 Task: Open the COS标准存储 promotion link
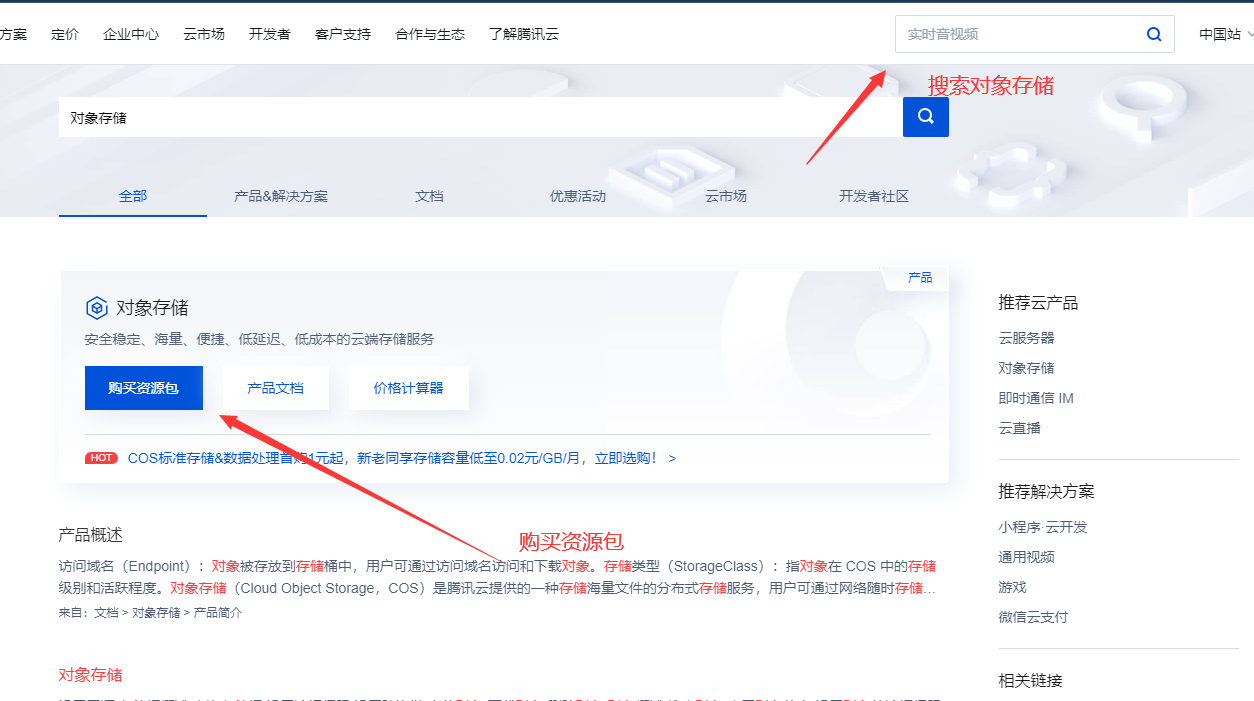pyautogui.click(x=402, y=458)
